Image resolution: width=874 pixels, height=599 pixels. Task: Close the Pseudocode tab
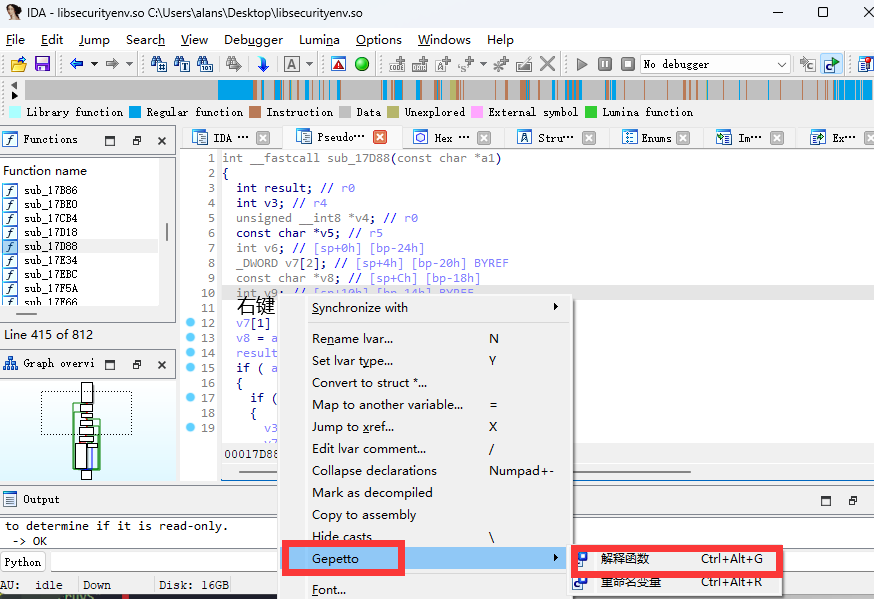click(380, 138)
